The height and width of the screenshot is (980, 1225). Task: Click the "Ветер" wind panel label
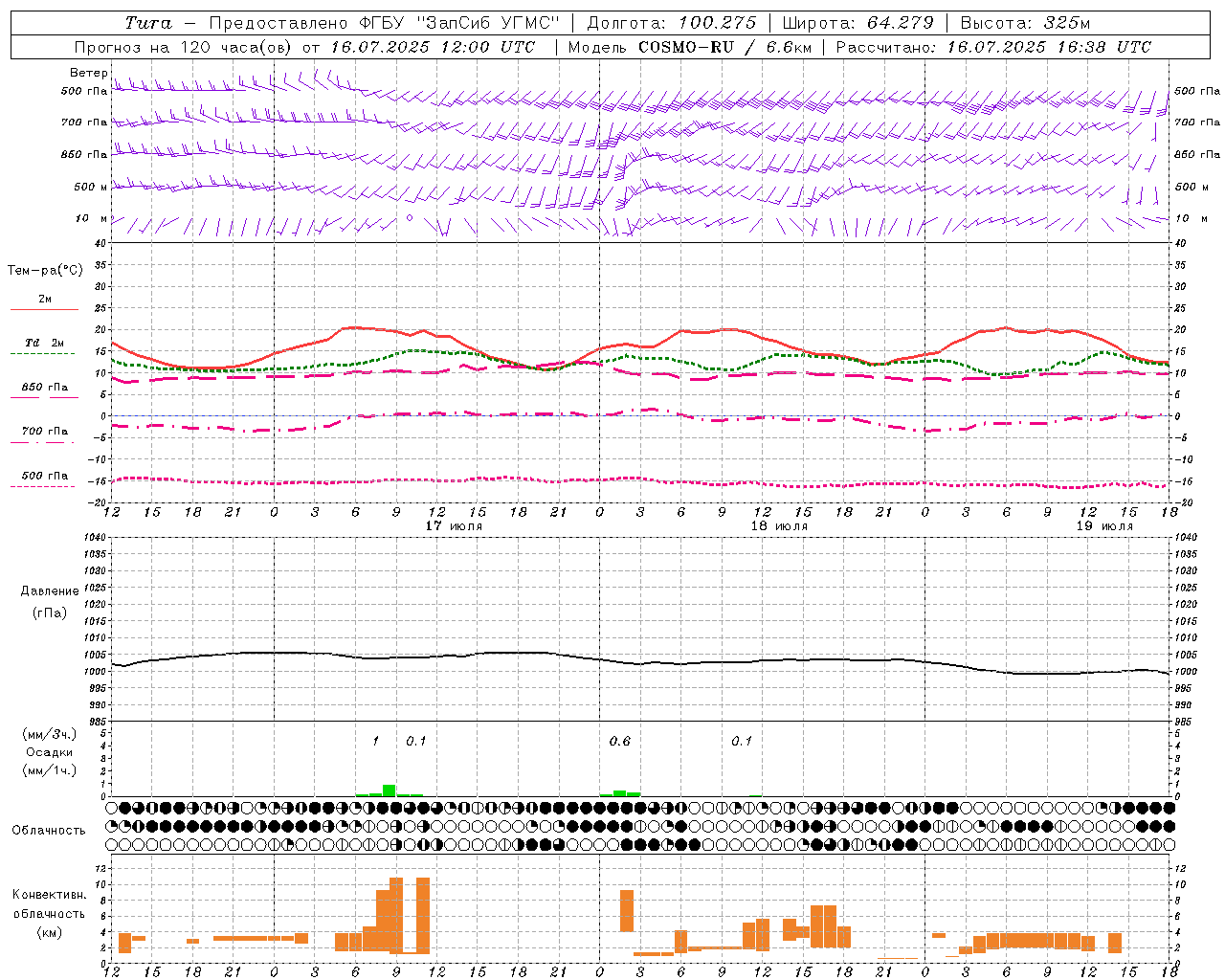coord(88,73)
